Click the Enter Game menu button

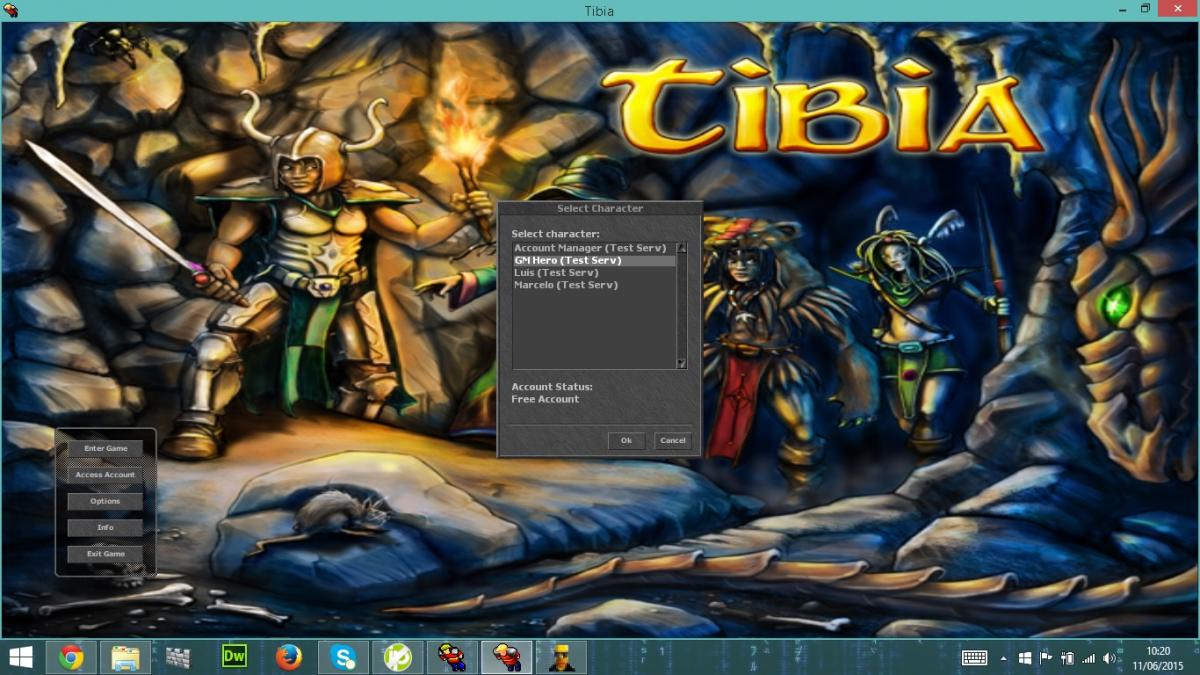[105, 449]
